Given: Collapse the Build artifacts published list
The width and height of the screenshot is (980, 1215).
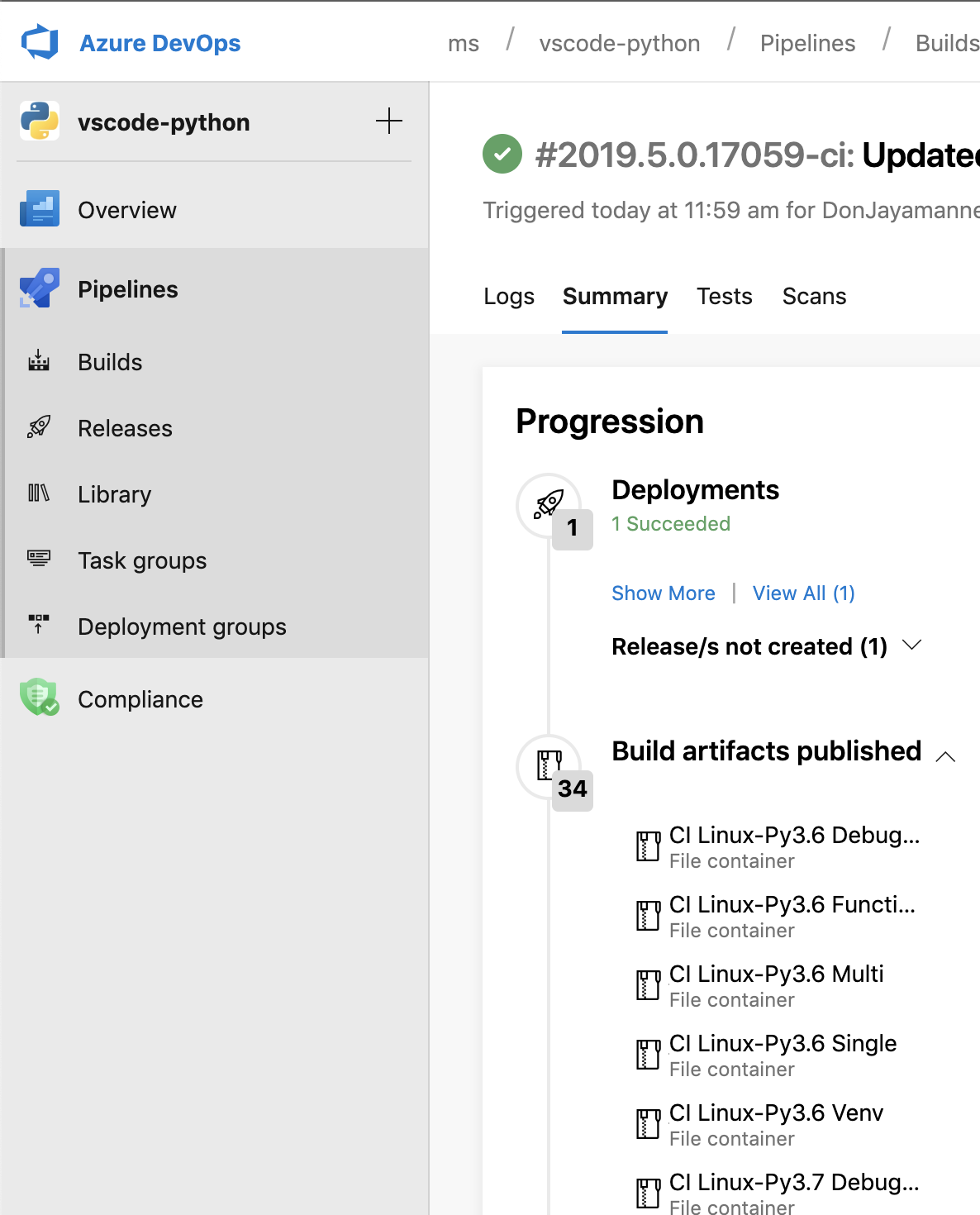Looking at the screenshot, I should coord(947,756).
